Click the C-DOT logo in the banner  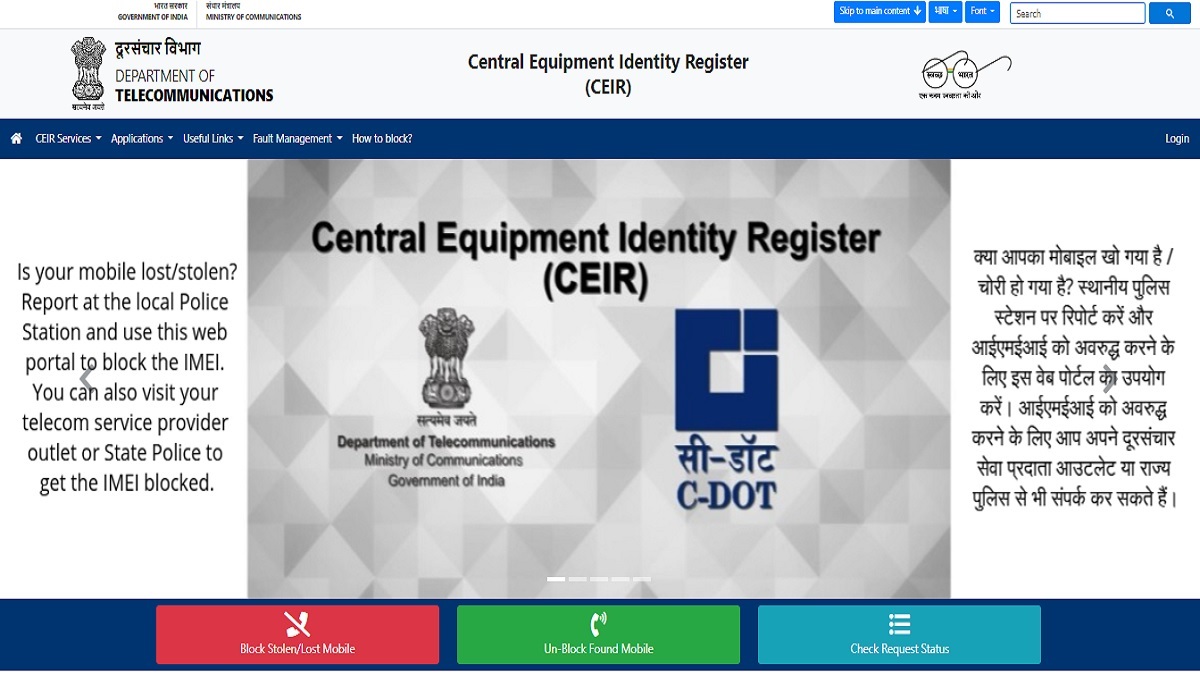tap(727, 408)
